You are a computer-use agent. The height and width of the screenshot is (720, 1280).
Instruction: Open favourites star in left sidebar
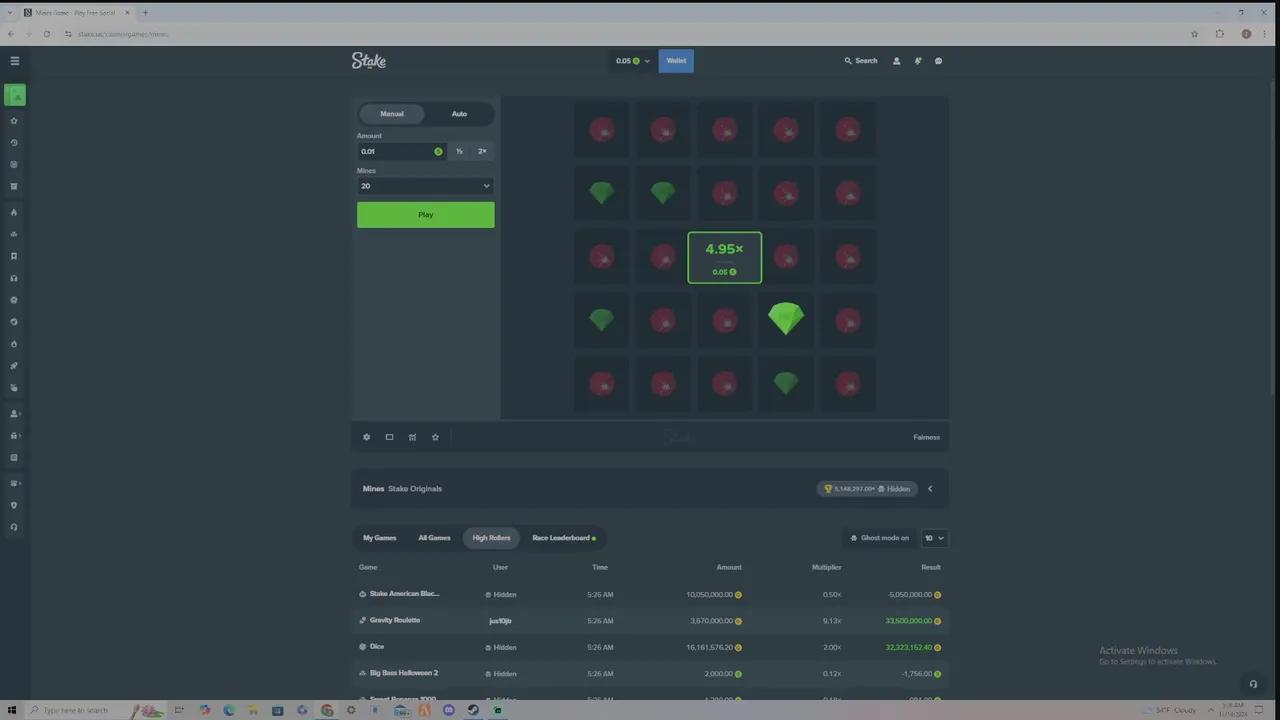[x=14, y=121]
